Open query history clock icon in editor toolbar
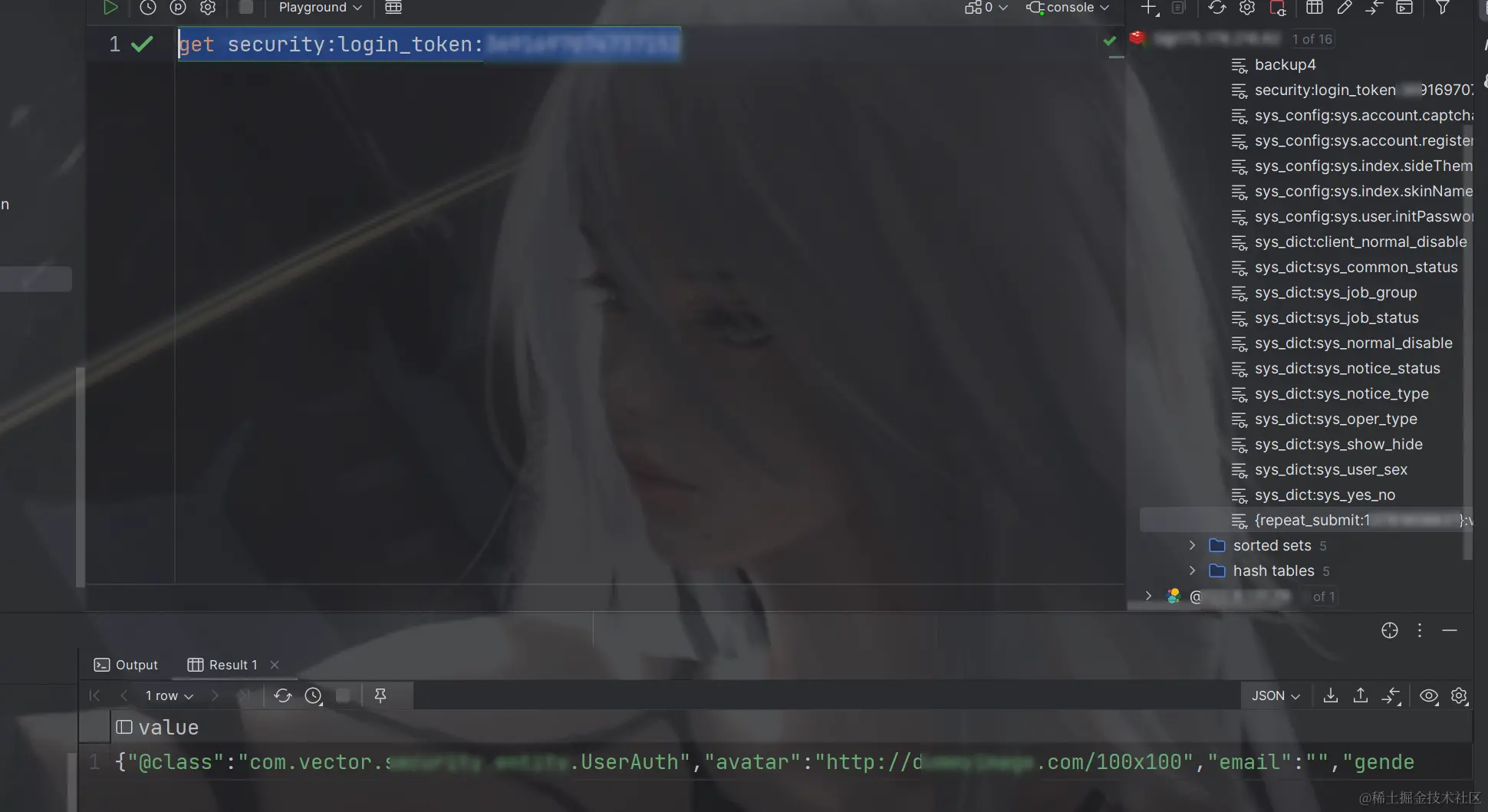This screenshot has width=1488, height=812. [148, 8]
